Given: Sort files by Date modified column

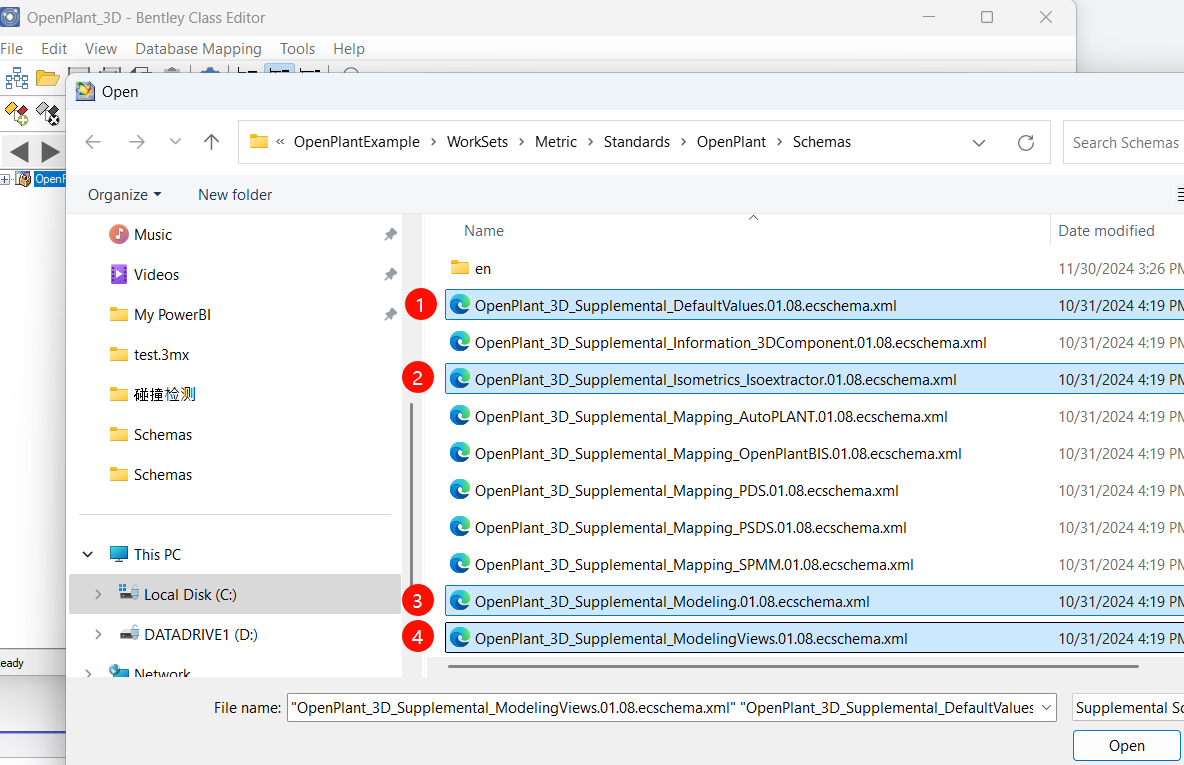Looking at the screenshot, I should point(1106,231).
